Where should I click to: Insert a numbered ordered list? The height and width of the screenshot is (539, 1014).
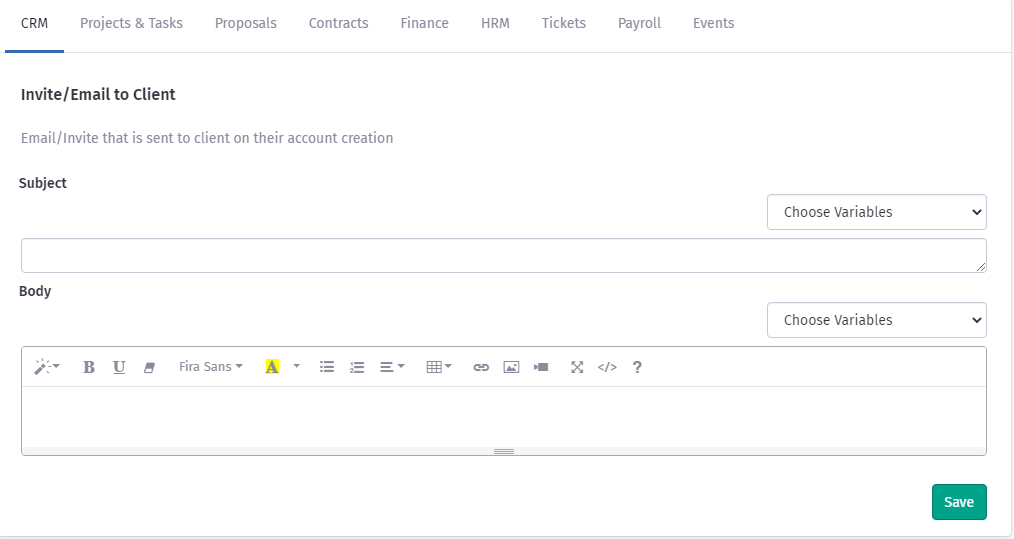[357, 367]
